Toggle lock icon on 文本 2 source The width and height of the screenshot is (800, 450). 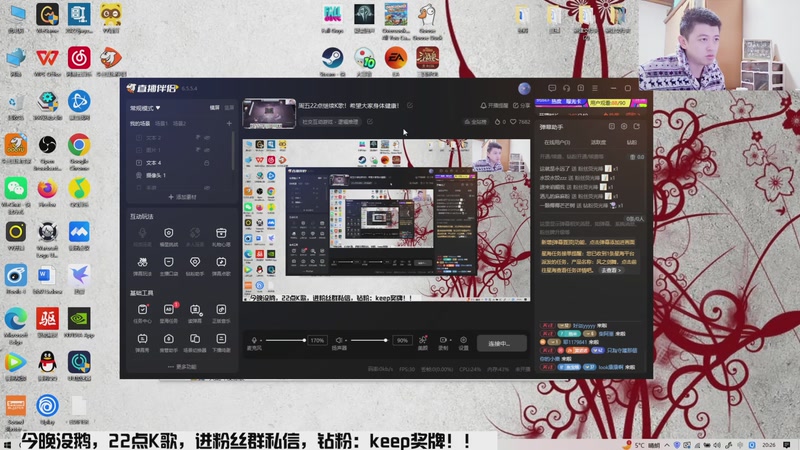pyautogui.click(x=198, y=138)
